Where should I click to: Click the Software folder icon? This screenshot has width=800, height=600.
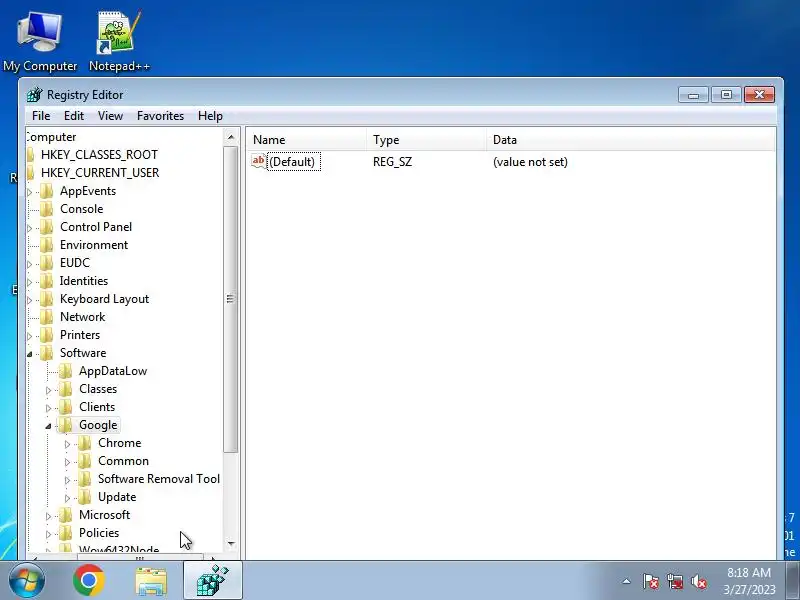click(46, 353)
